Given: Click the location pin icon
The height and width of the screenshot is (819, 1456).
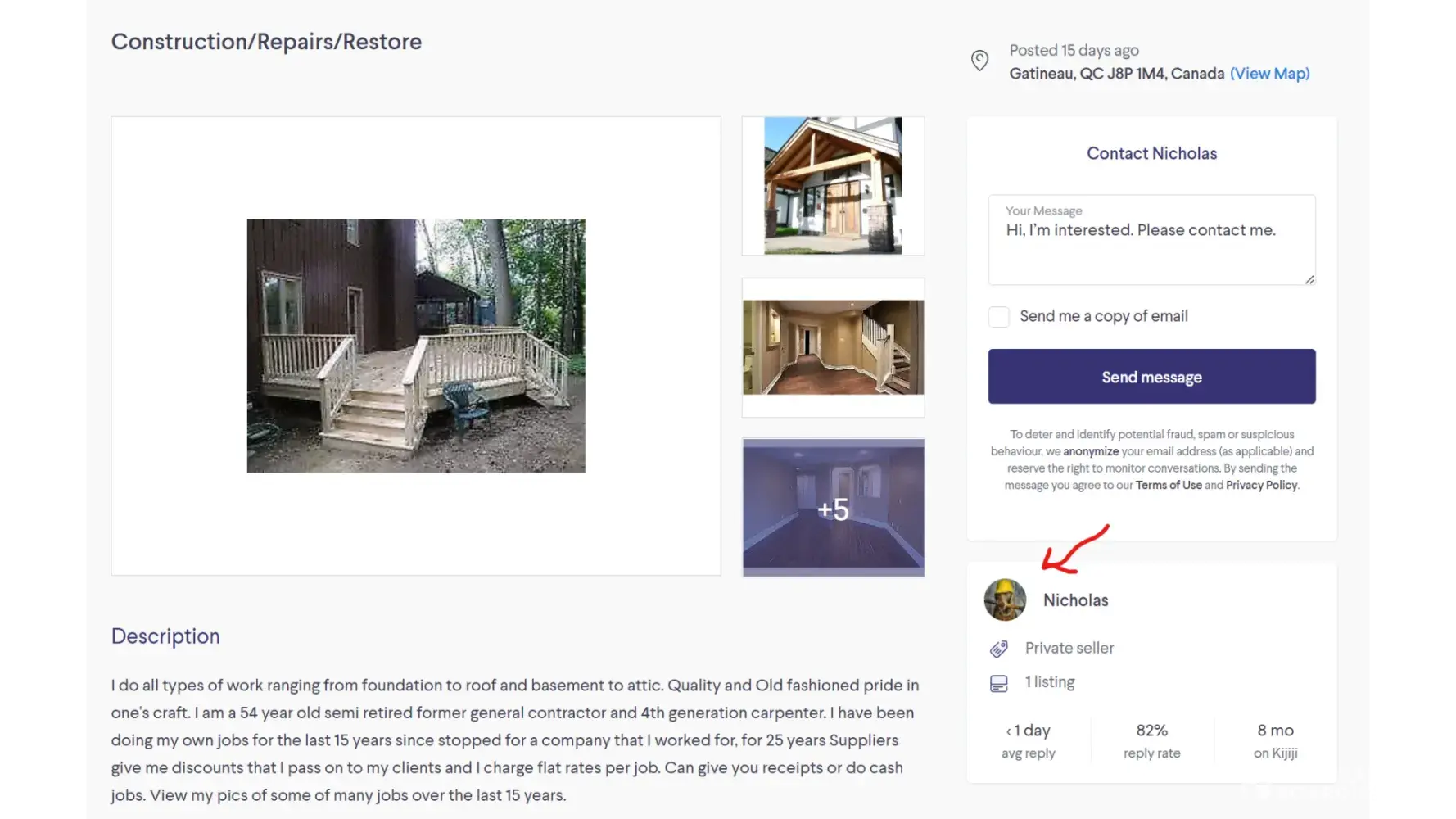Looking at the screenshot, I should pos(979,61).
